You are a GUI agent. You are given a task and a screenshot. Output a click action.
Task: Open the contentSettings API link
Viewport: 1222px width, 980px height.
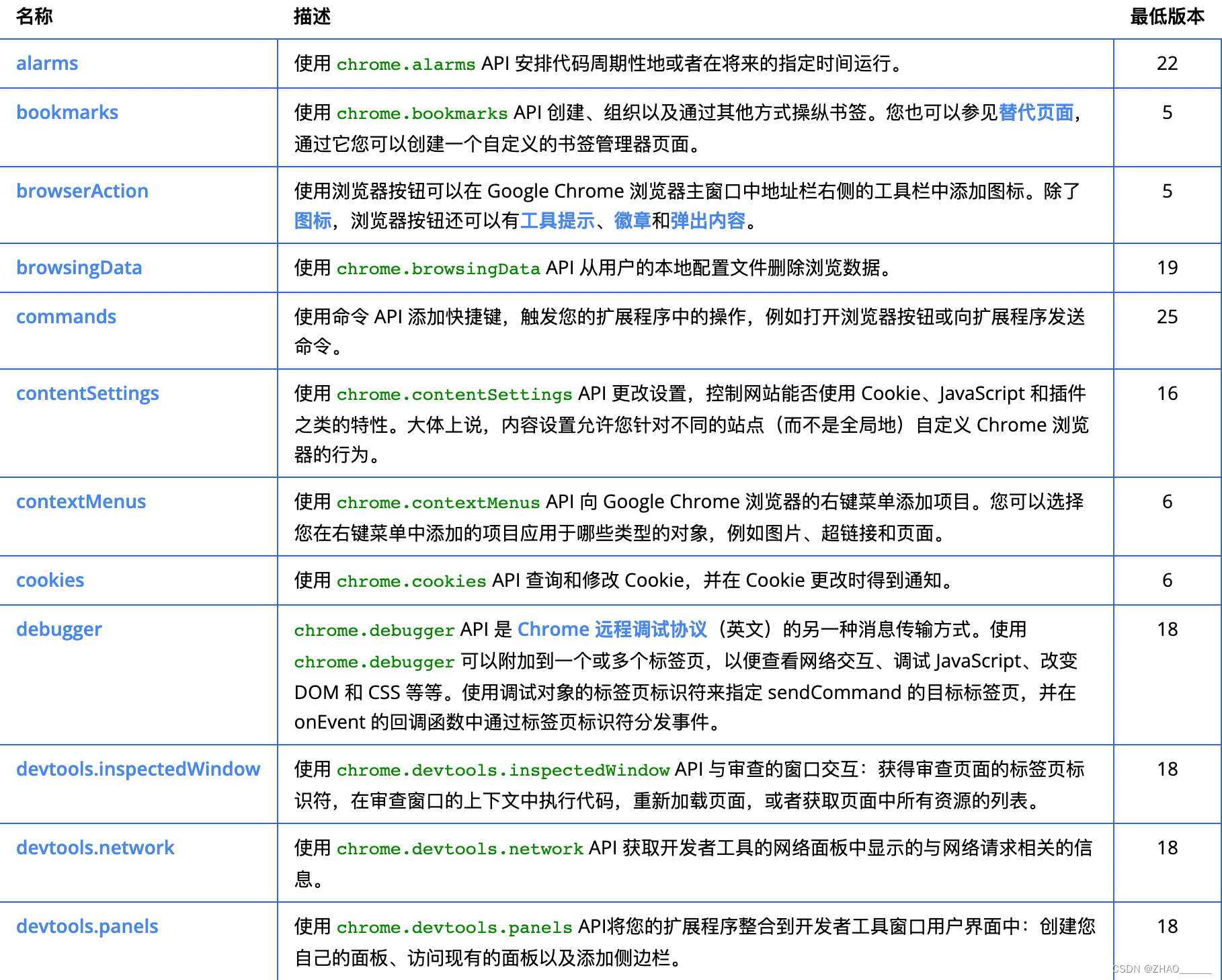coord(87,393)
